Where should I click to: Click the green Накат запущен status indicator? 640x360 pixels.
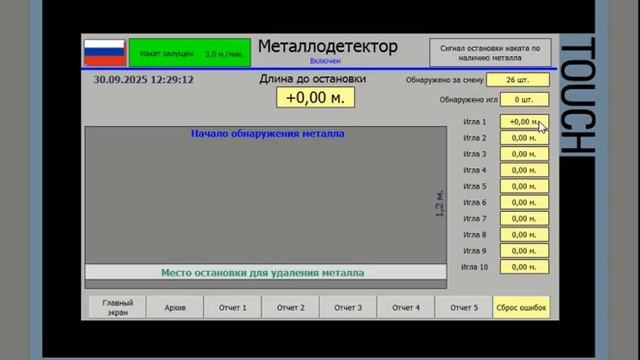190,53
